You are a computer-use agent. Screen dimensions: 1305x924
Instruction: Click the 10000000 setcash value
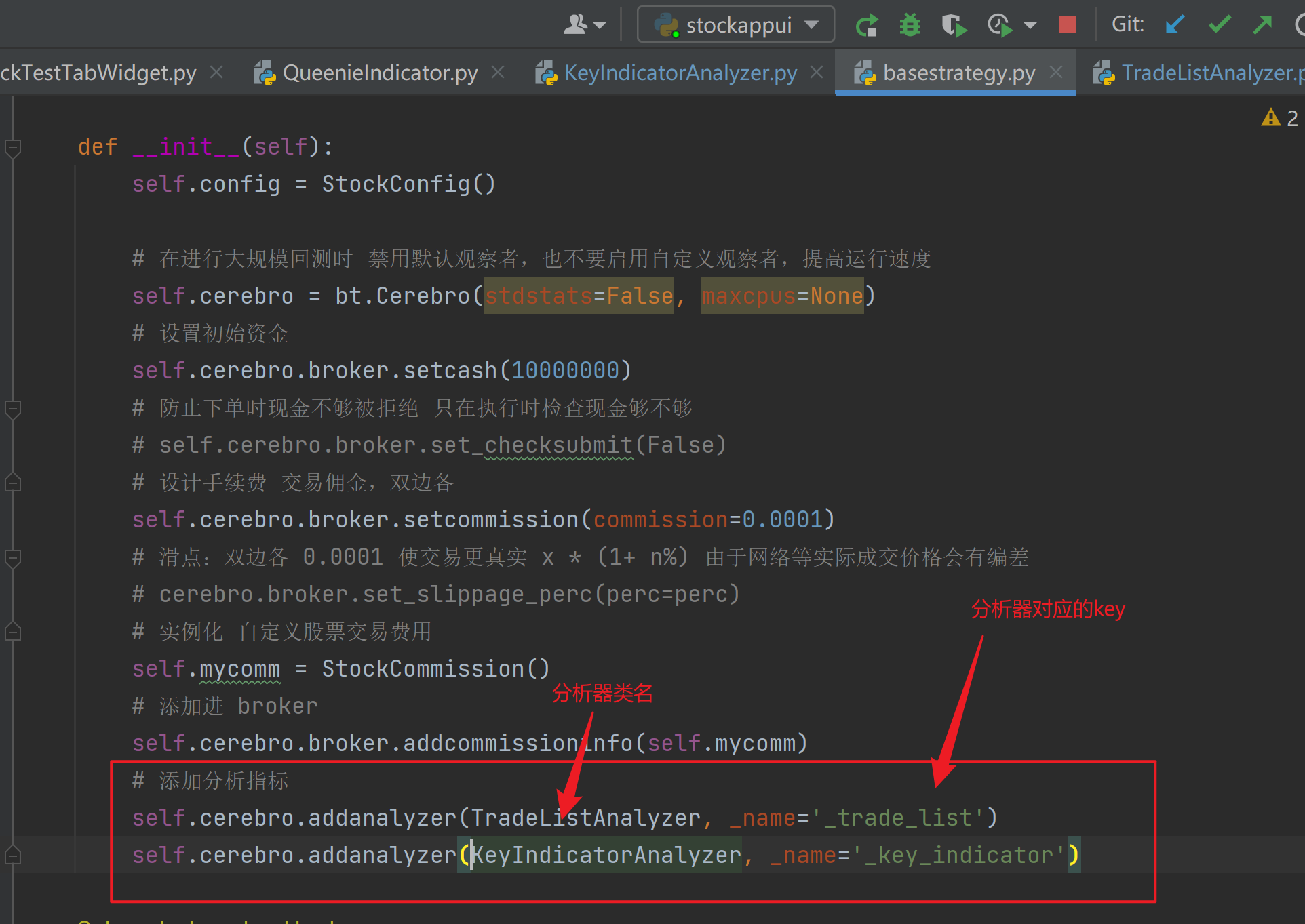(566, 371)
